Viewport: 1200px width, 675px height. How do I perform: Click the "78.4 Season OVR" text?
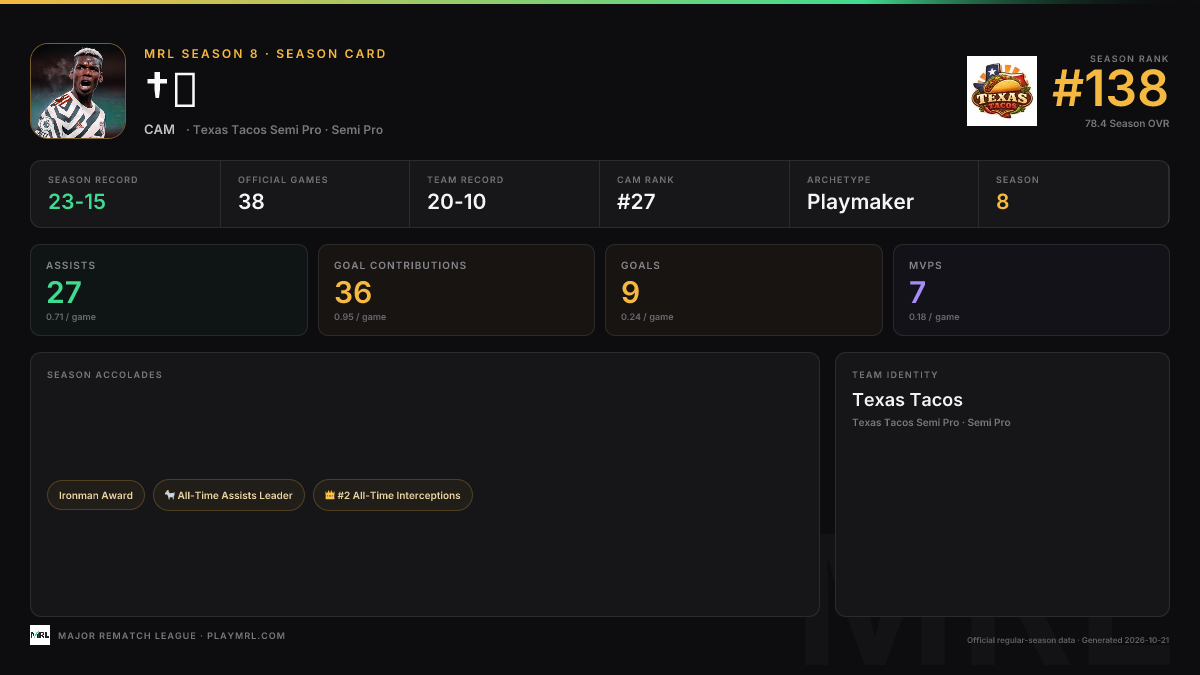(x=1127, y=124)
